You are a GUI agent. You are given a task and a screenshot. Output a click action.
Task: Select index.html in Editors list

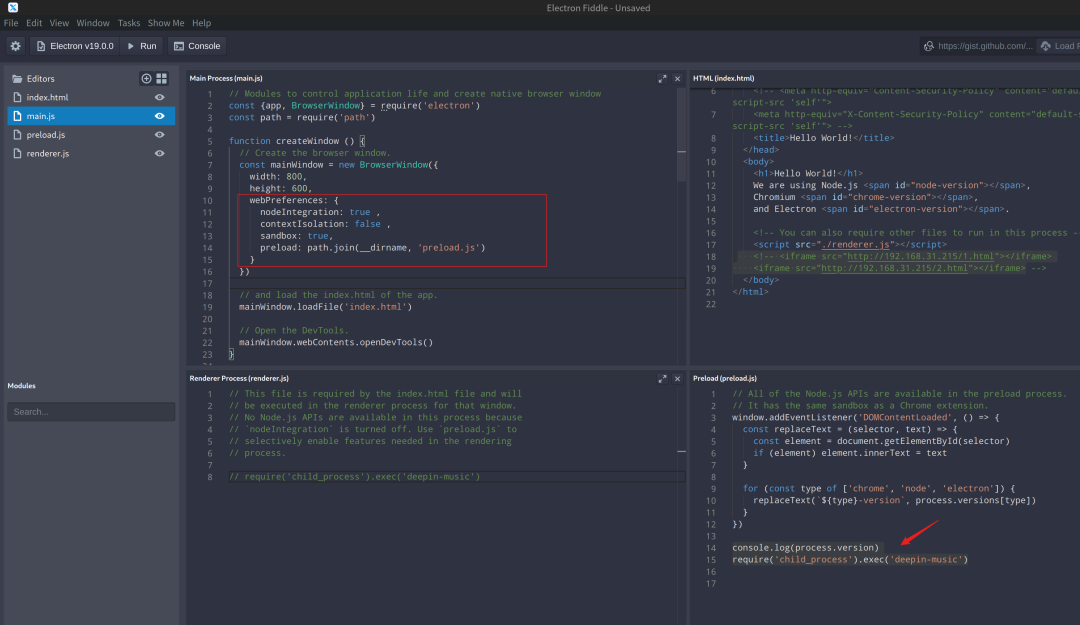tap(91, 97)
